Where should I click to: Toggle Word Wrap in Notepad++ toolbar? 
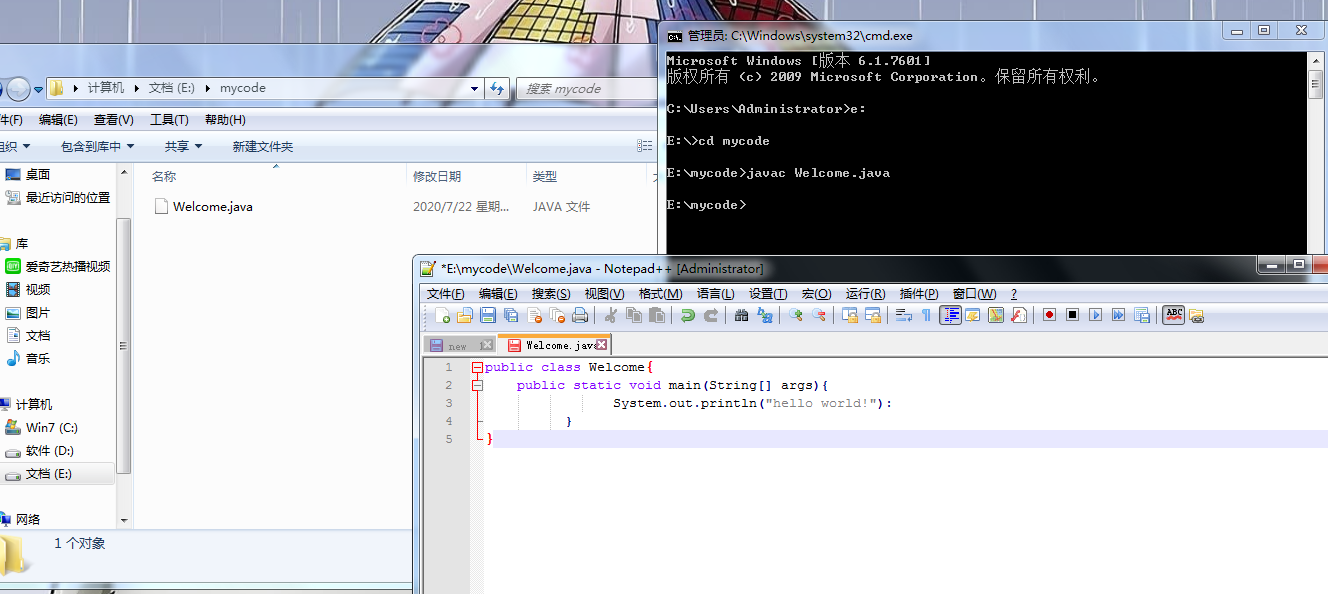(x=904, y=315)
